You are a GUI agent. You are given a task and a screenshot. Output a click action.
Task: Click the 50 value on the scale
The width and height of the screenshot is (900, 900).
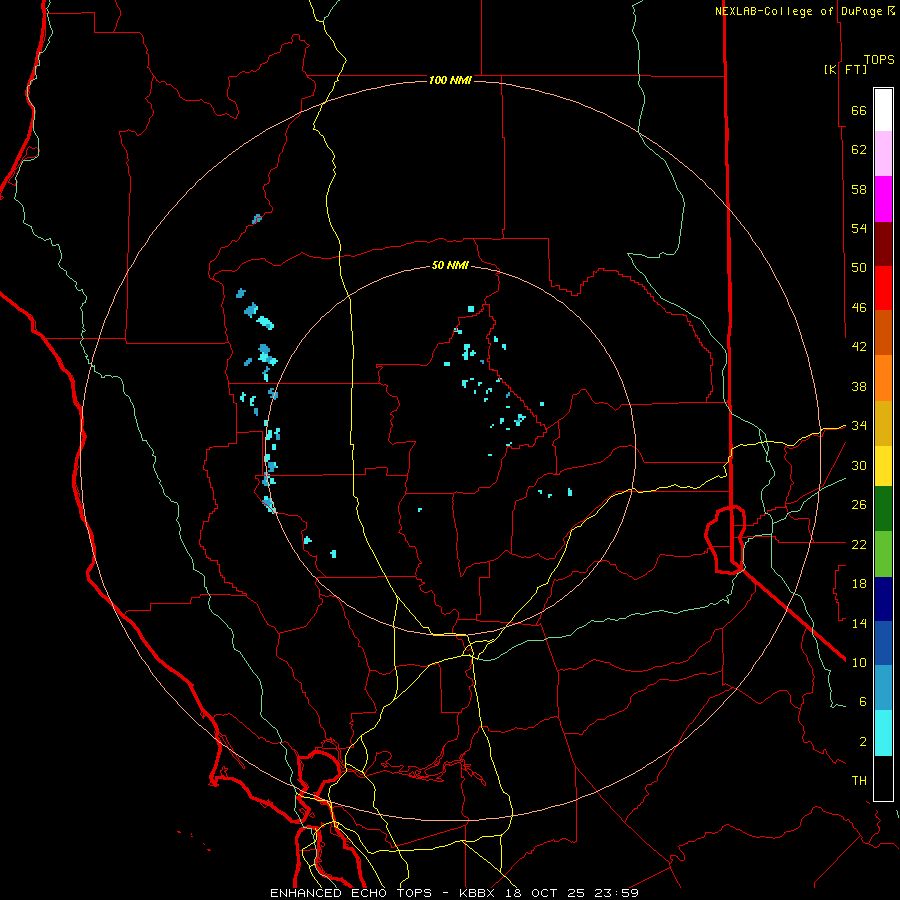click(859, 267)
